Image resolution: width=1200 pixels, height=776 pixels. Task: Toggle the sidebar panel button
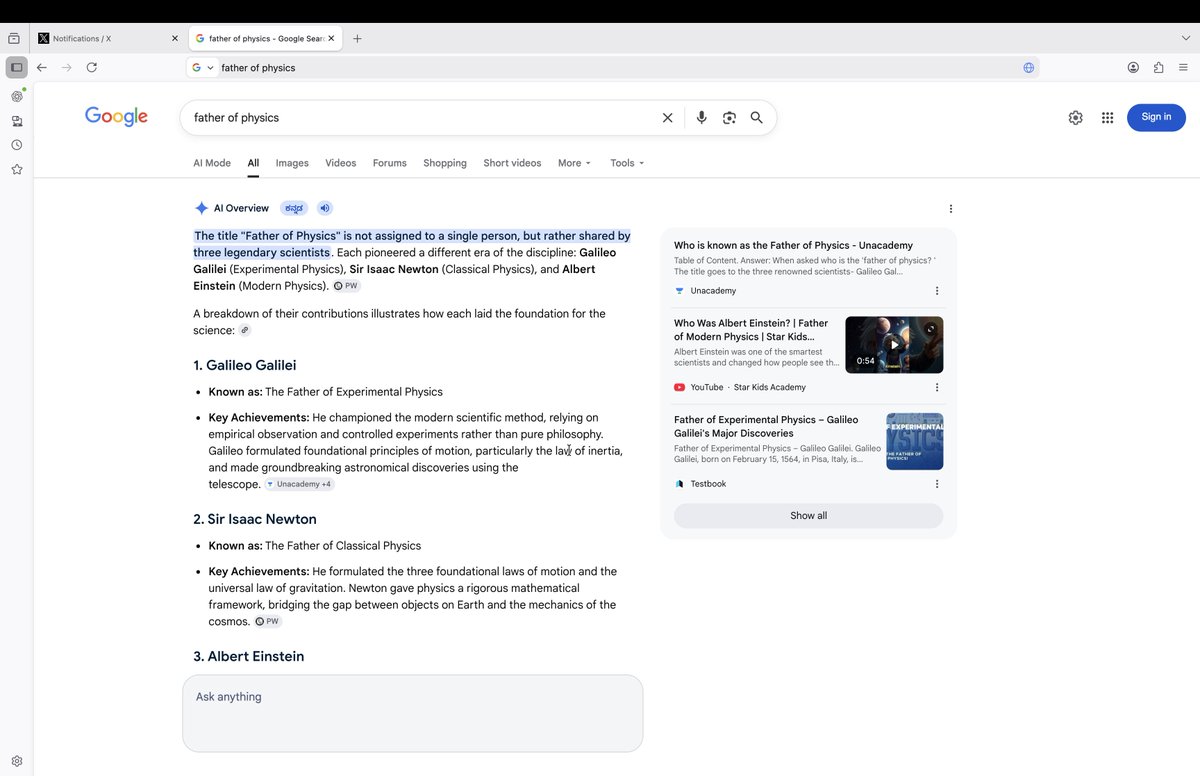click(16, 67)
